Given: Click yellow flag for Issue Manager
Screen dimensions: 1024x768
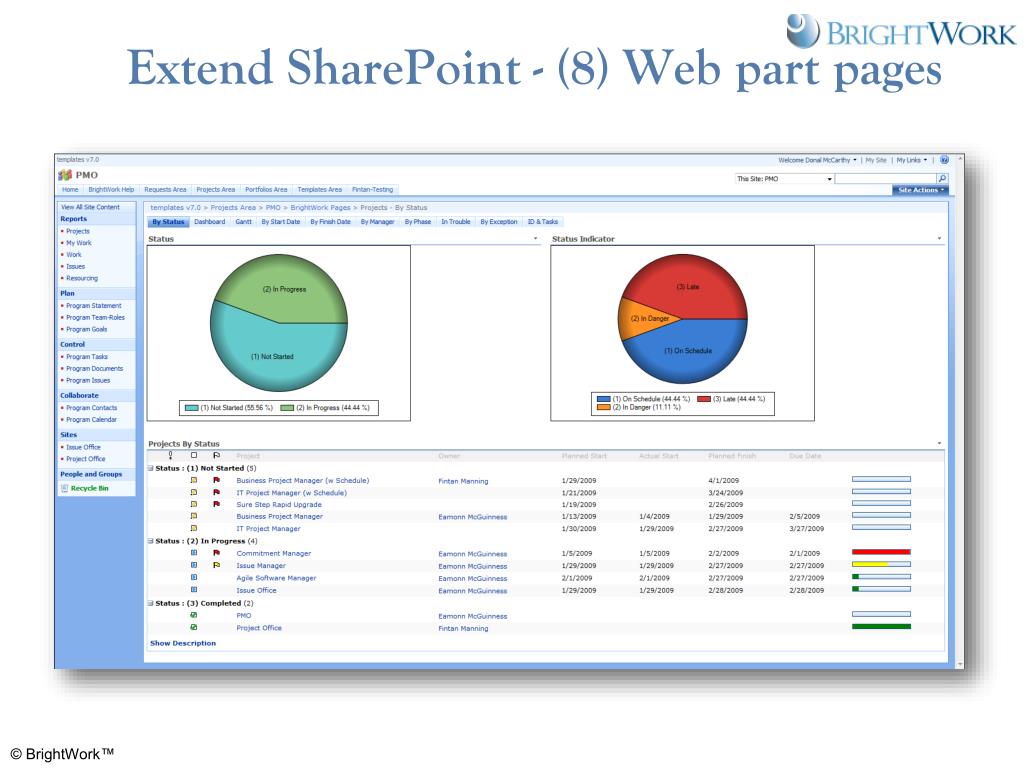Looking at the screenshot, I should point(216,566).
